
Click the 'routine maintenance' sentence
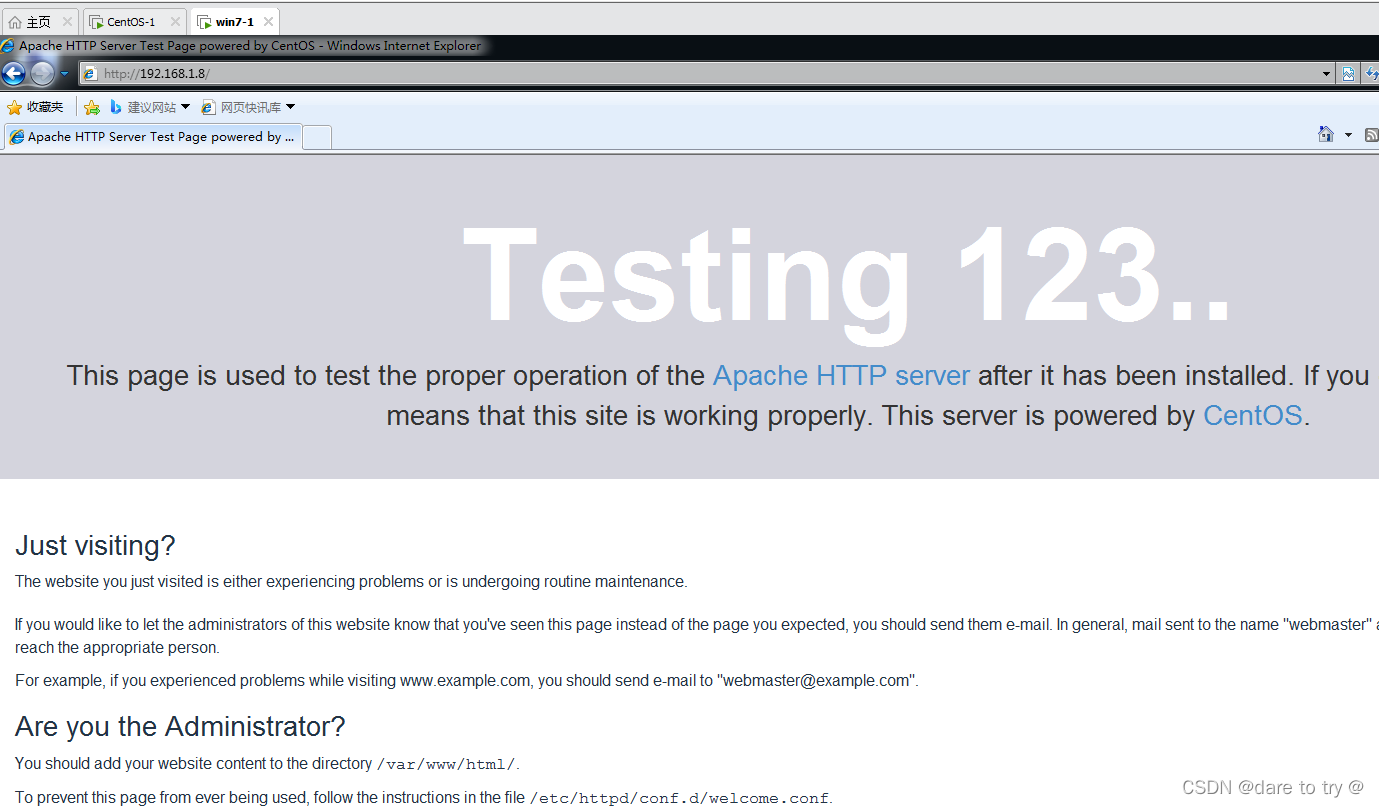[351, 582]
